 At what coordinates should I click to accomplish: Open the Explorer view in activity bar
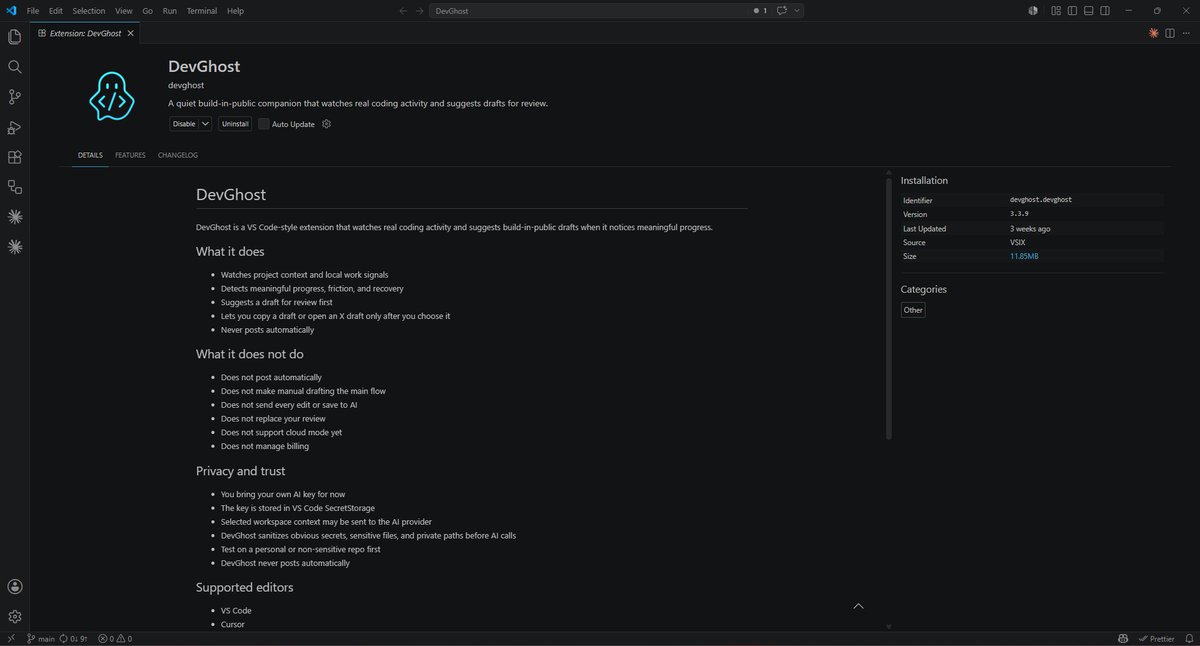tap(15, 37)
